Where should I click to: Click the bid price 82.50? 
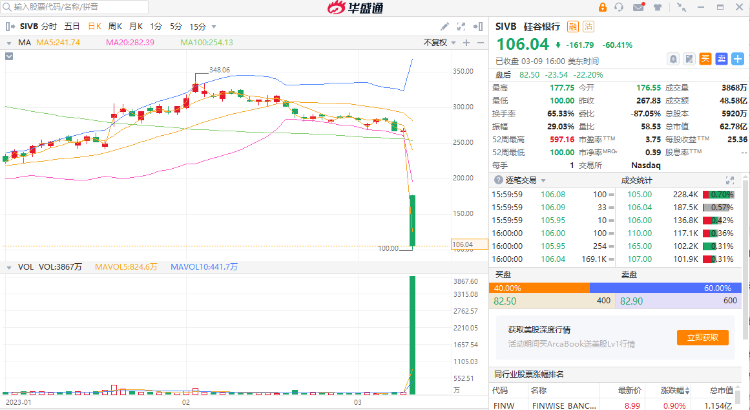tap(505, 301)
